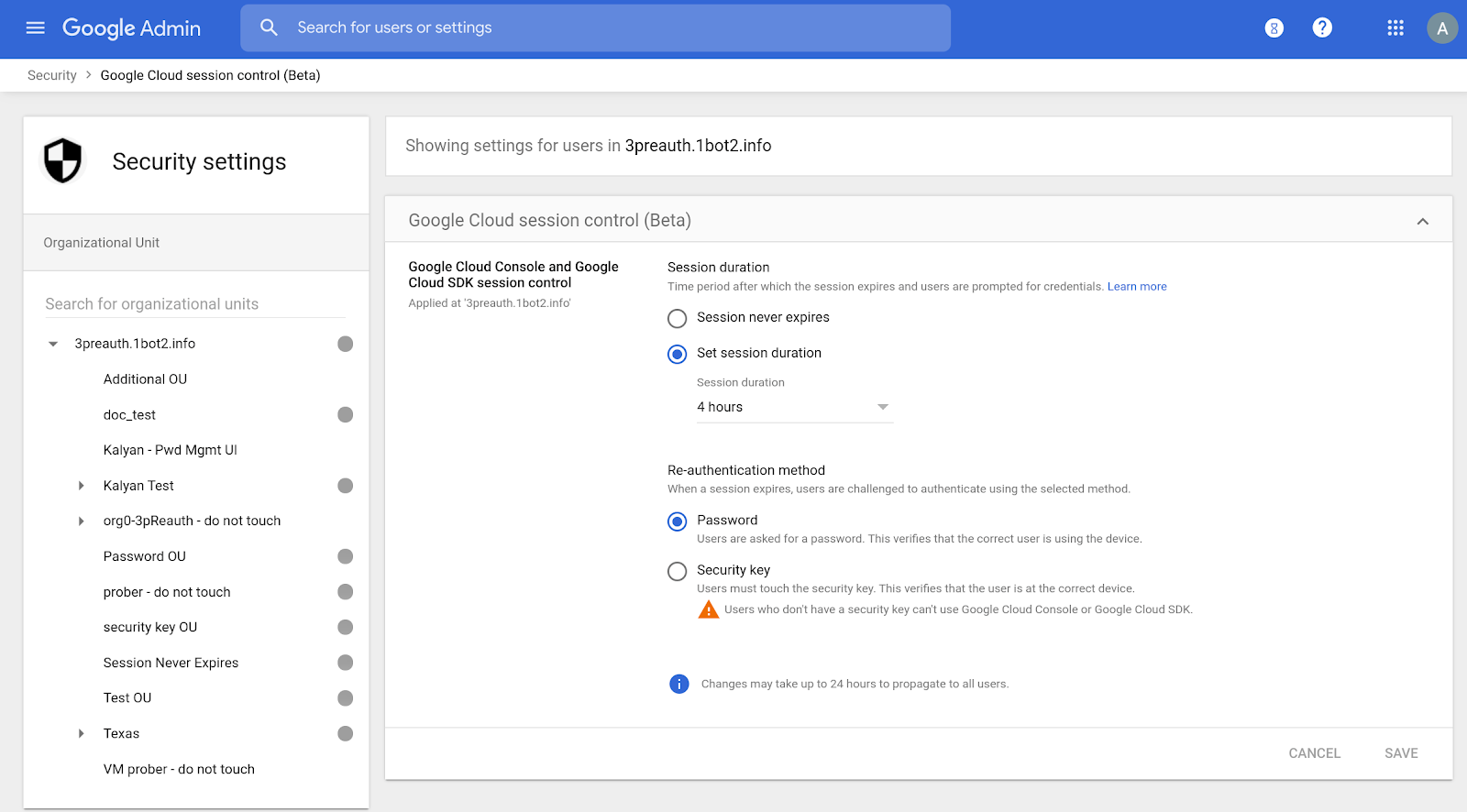Select Session never expires option
The width and height of the screenshot is (1467, 812).
[678, 318]
